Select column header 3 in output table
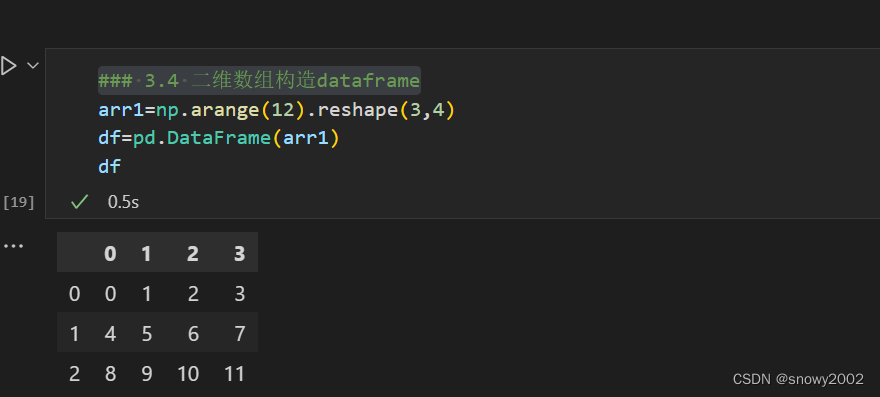Screen dimensions: 880x397 click(240, 254)
